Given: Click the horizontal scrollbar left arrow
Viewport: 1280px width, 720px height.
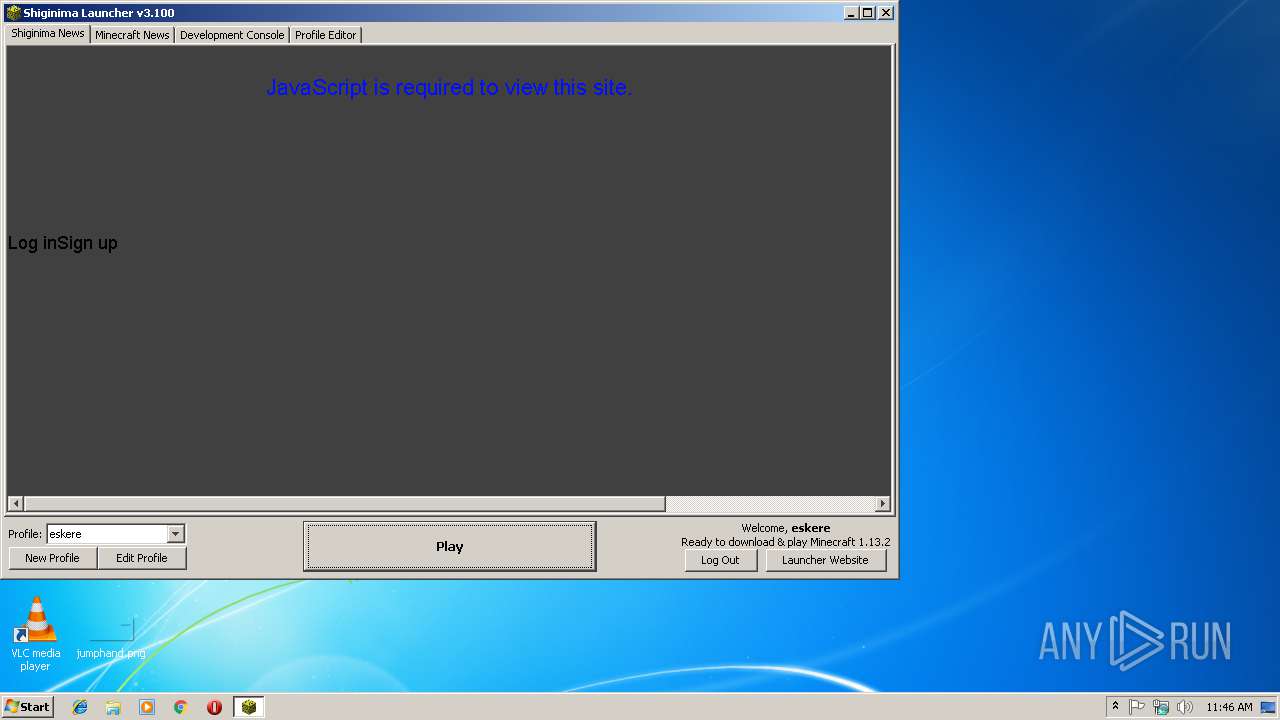Looking at the screenshot, I should click(x=16, y=504).
